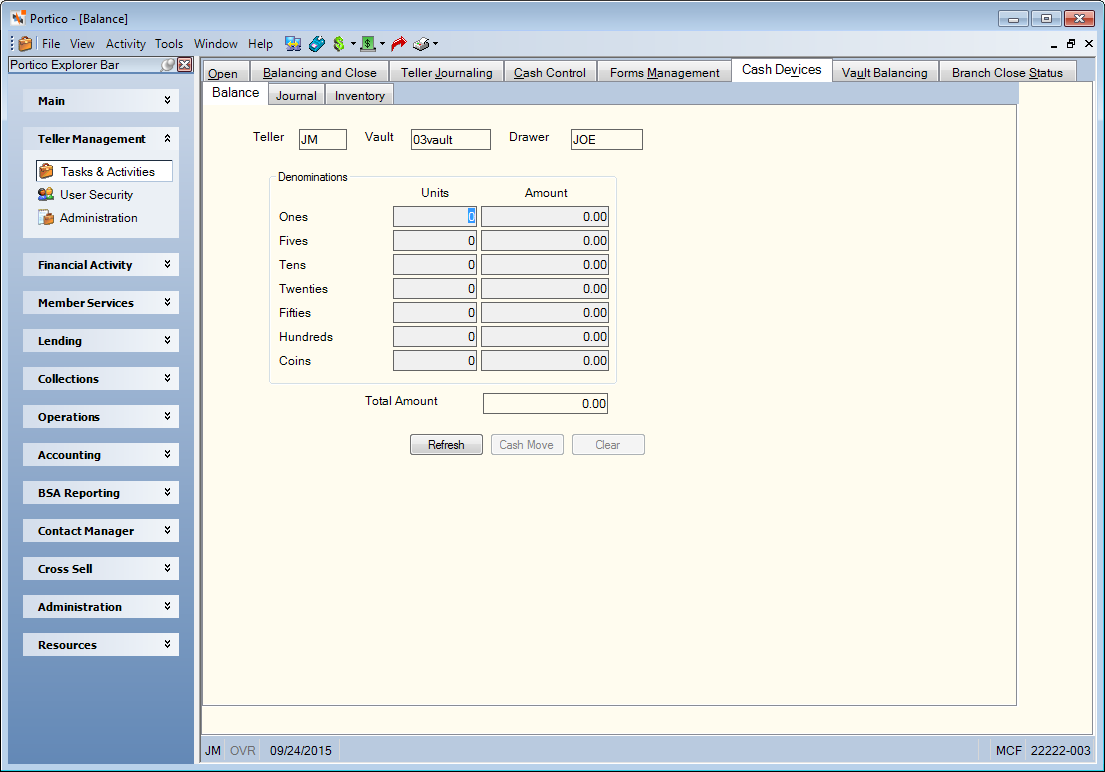
Task: Switch to the Cash Control tab
Action: coord(550,73)
